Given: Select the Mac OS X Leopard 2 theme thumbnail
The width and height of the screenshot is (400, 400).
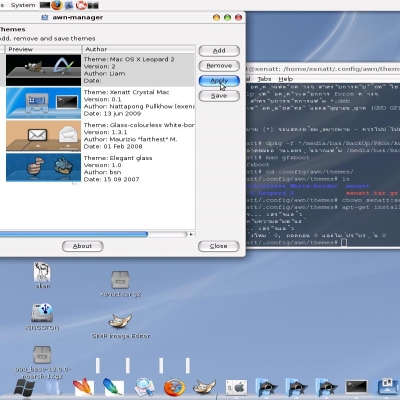Looking at the screenshot, I should click(43, 70).
